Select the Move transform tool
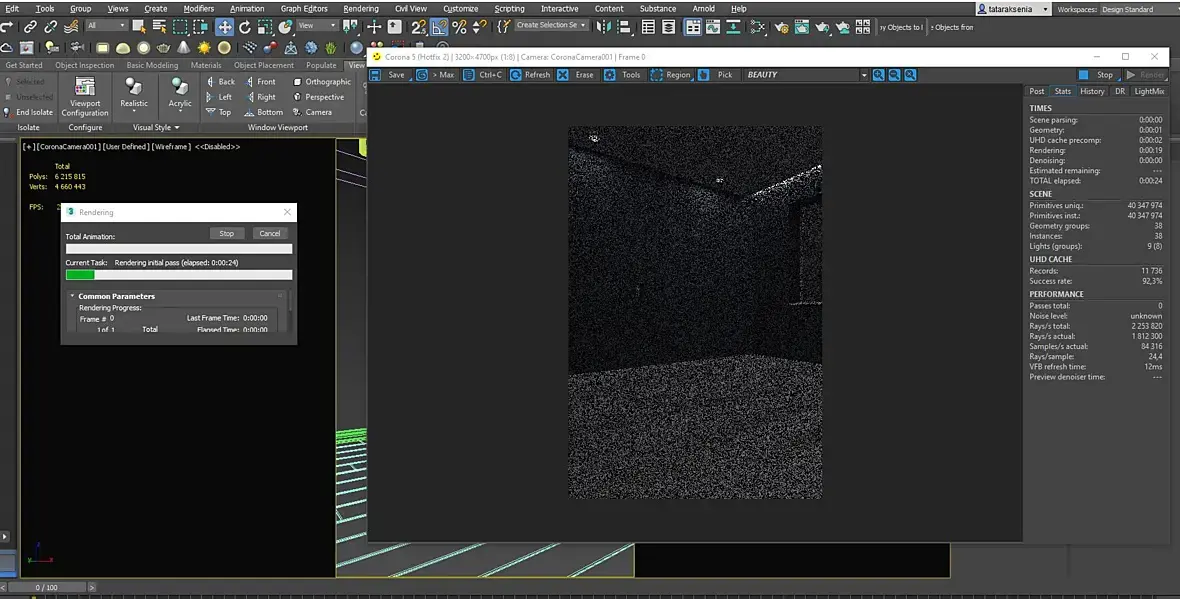Image resolution: width=1180 pixels, height=599 pixels. pos(225,27)
